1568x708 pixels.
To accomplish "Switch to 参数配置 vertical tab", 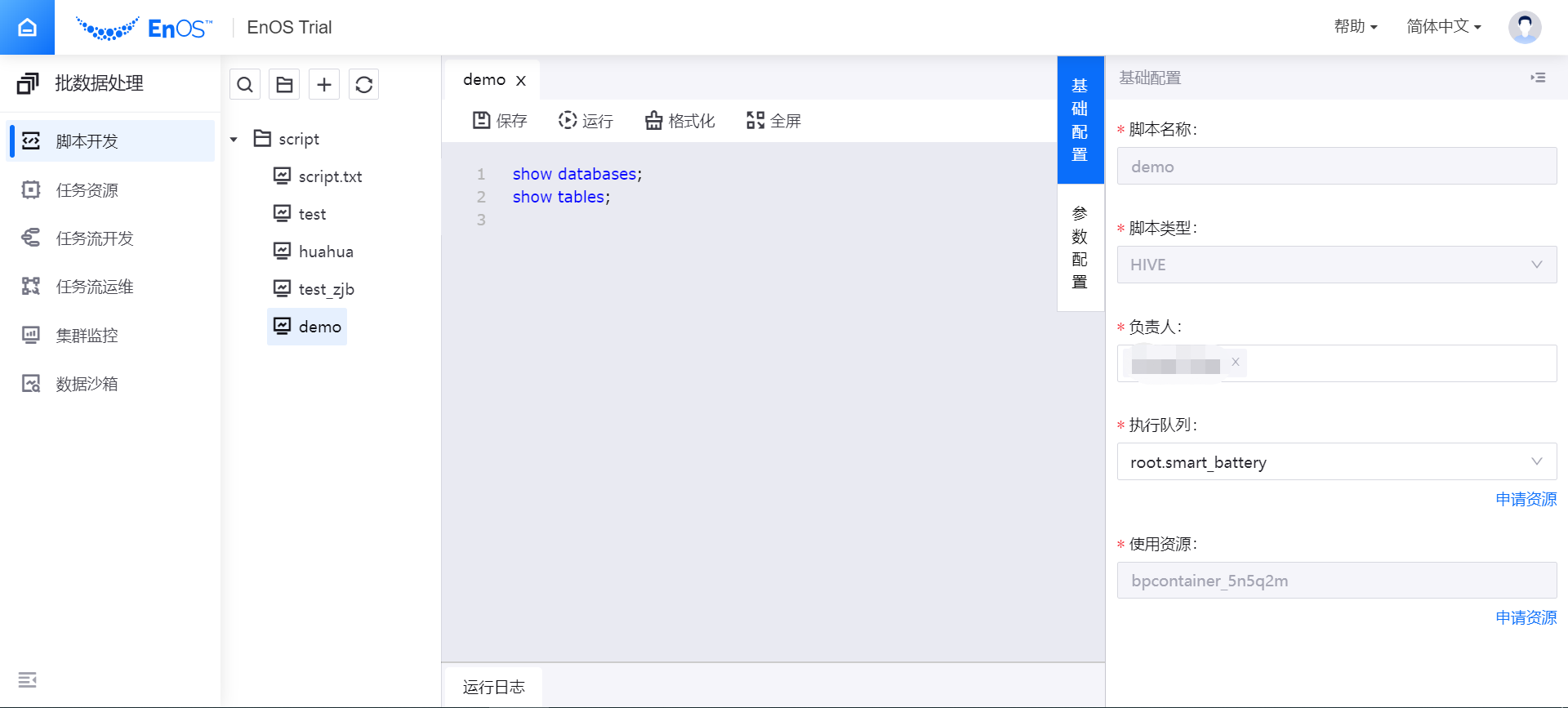I will pyautogui.click(x=1080, y=247).
